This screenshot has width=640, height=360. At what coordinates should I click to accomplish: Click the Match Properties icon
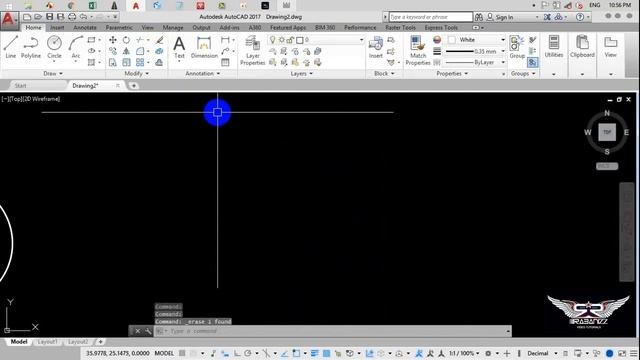(418, 50)
